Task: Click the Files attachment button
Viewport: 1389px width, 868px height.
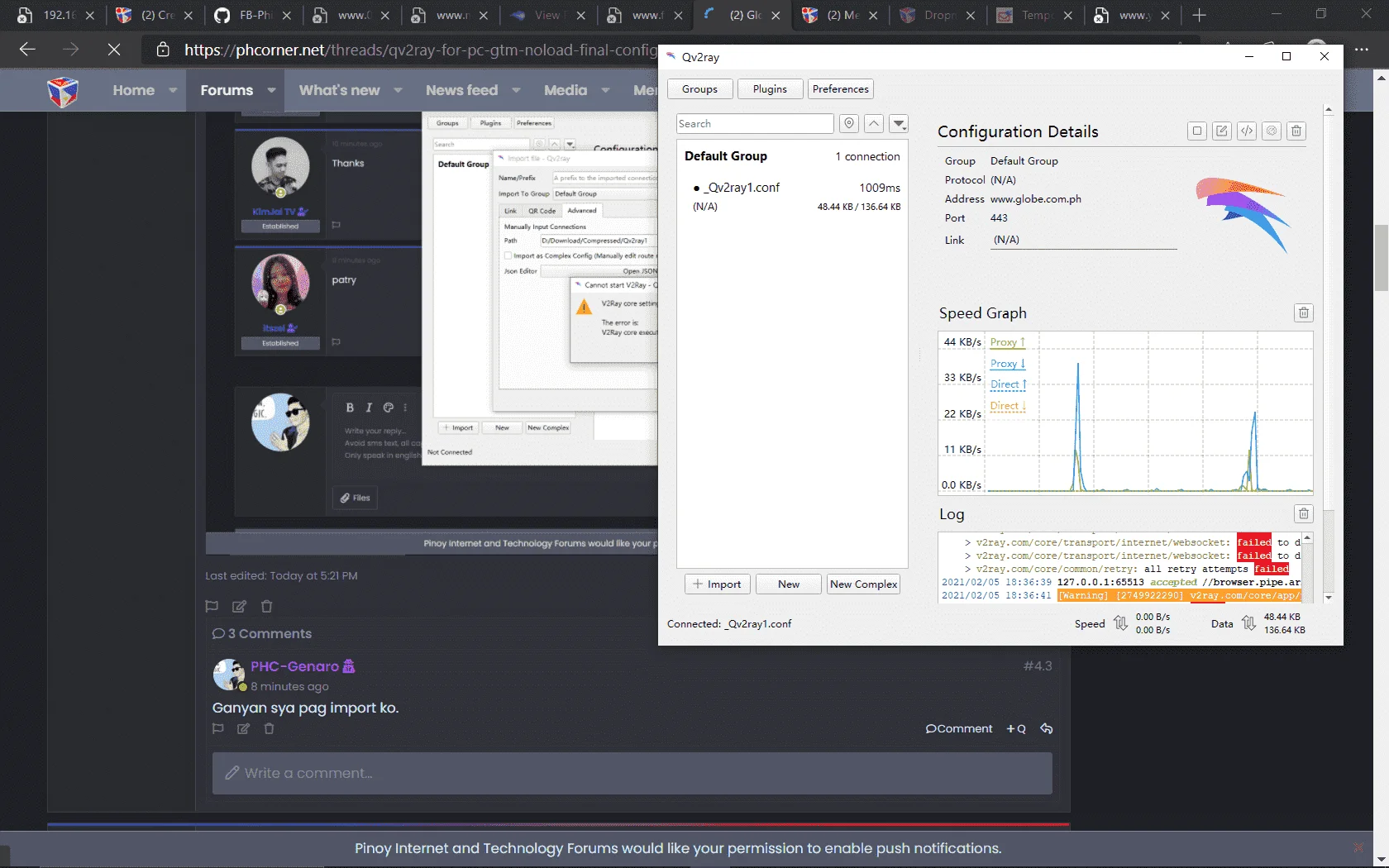Action: tap(355, 498)
